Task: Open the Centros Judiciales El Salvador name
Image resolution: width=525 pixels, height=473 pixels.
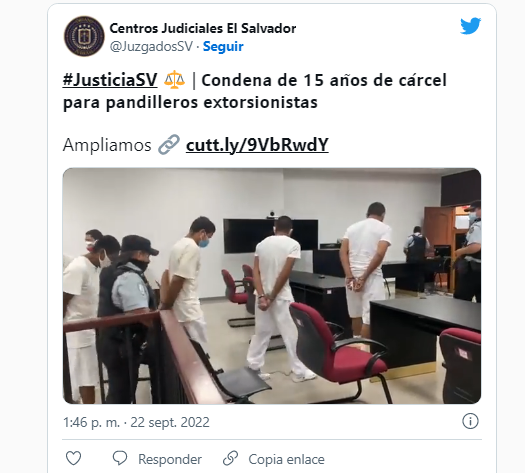Action: 203,28
